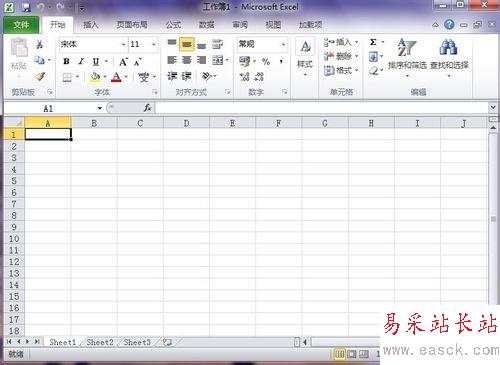Select Bottom Align icon
The height and width of the screenshot is (365, 500).
[201, 45]
